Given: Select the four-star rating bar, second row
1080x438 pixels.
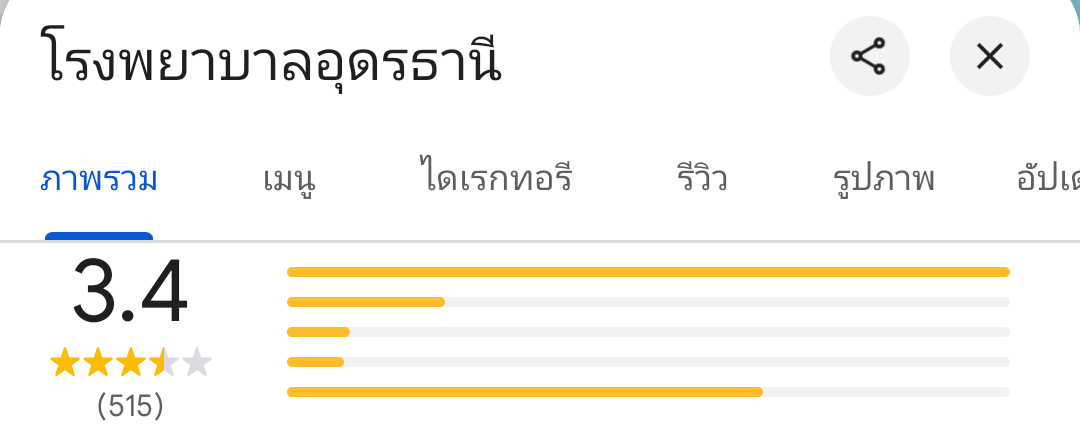Looking at the screenshot, I should 648,301.
